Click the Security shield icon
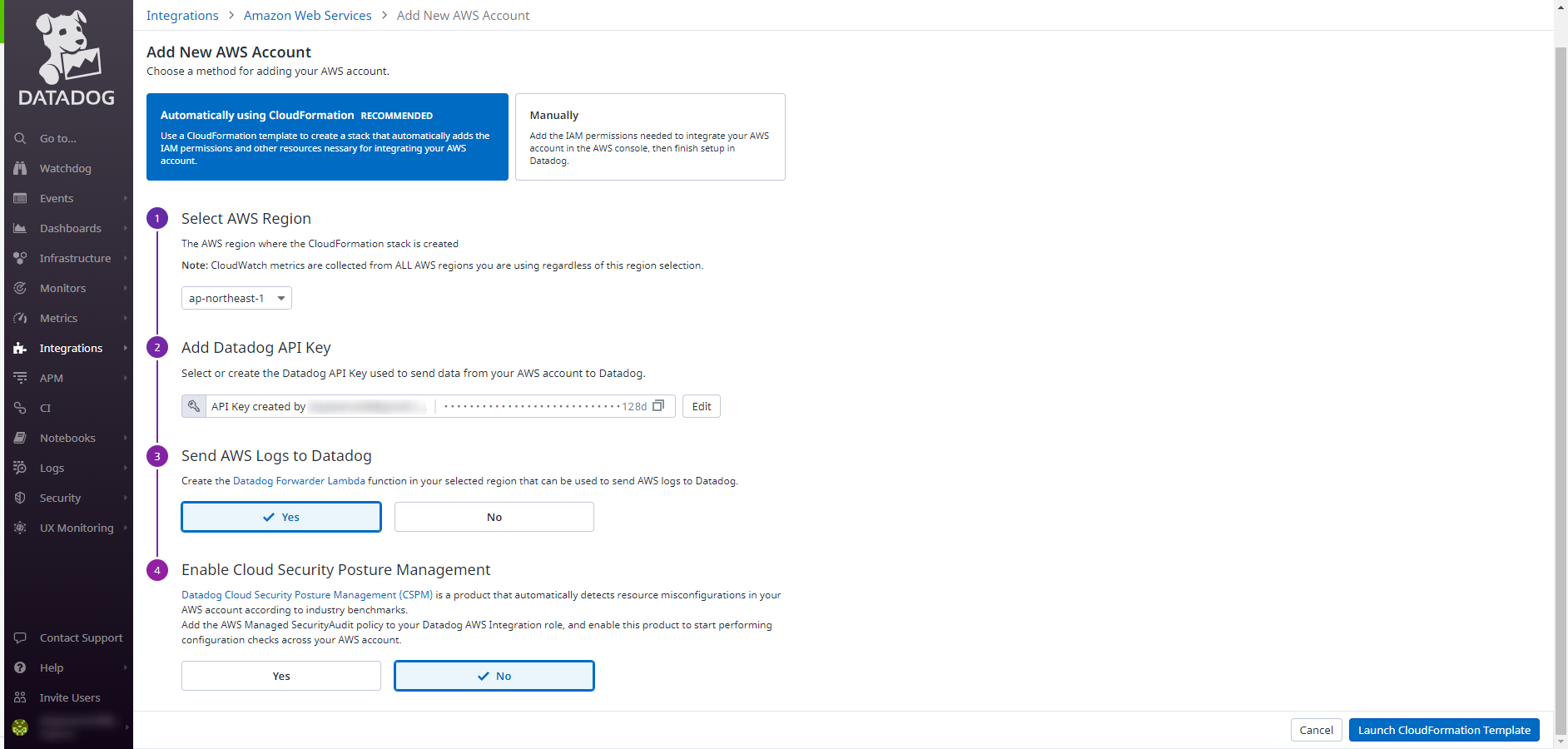This screenshot has height=749, width=1568. (x=20, y=498)
